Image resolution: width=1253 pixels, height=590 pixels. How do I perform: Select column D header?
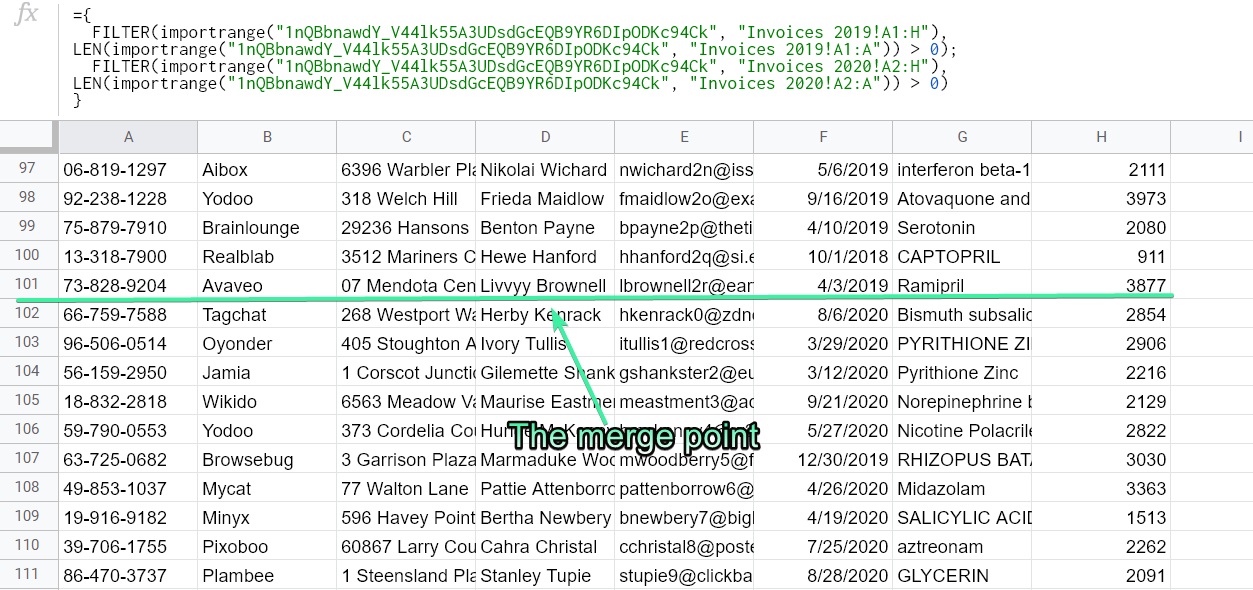pyautogui.click(x=544, y=137)
